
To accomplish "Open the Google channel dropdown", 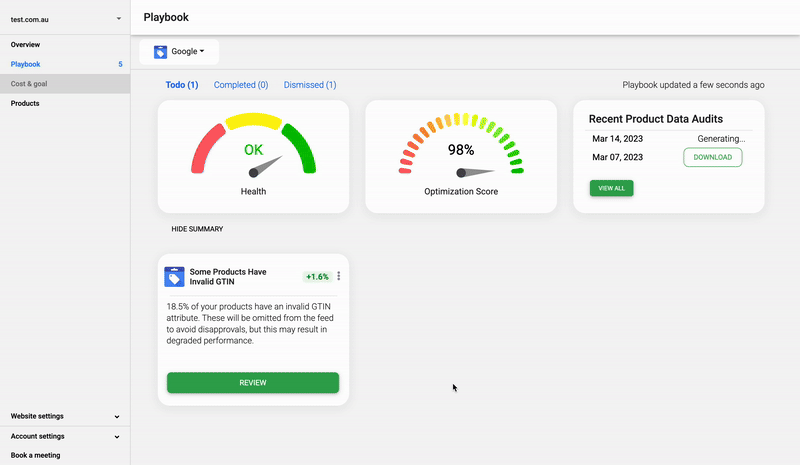I will [187, 51].
